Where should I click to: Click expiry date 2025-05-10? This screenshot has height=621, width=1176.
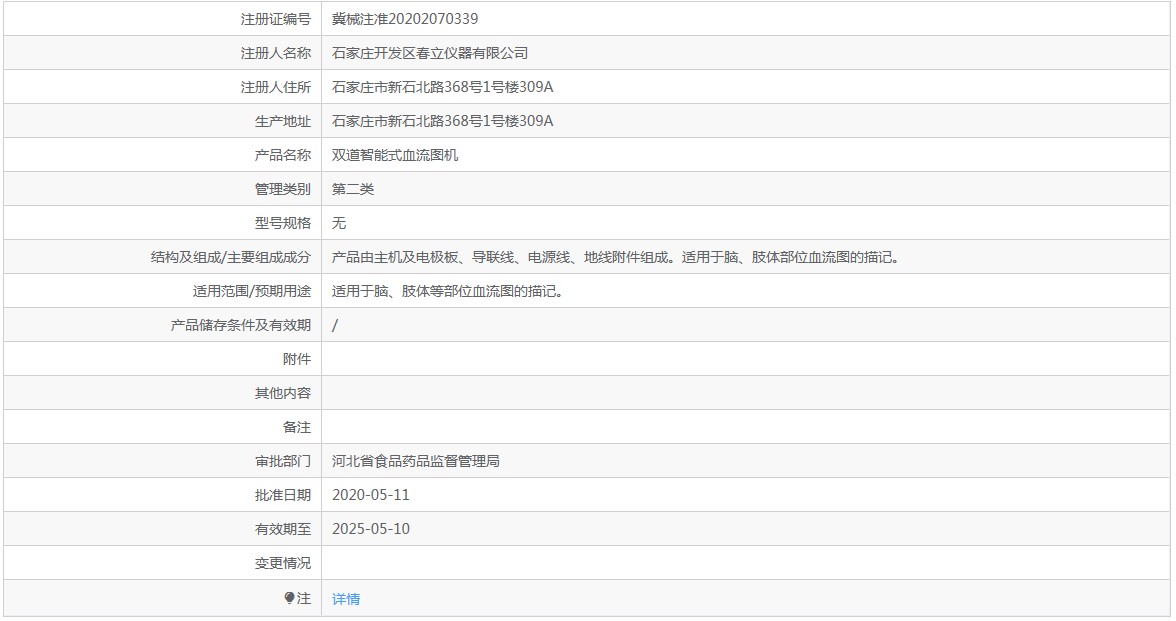(370, 529)
